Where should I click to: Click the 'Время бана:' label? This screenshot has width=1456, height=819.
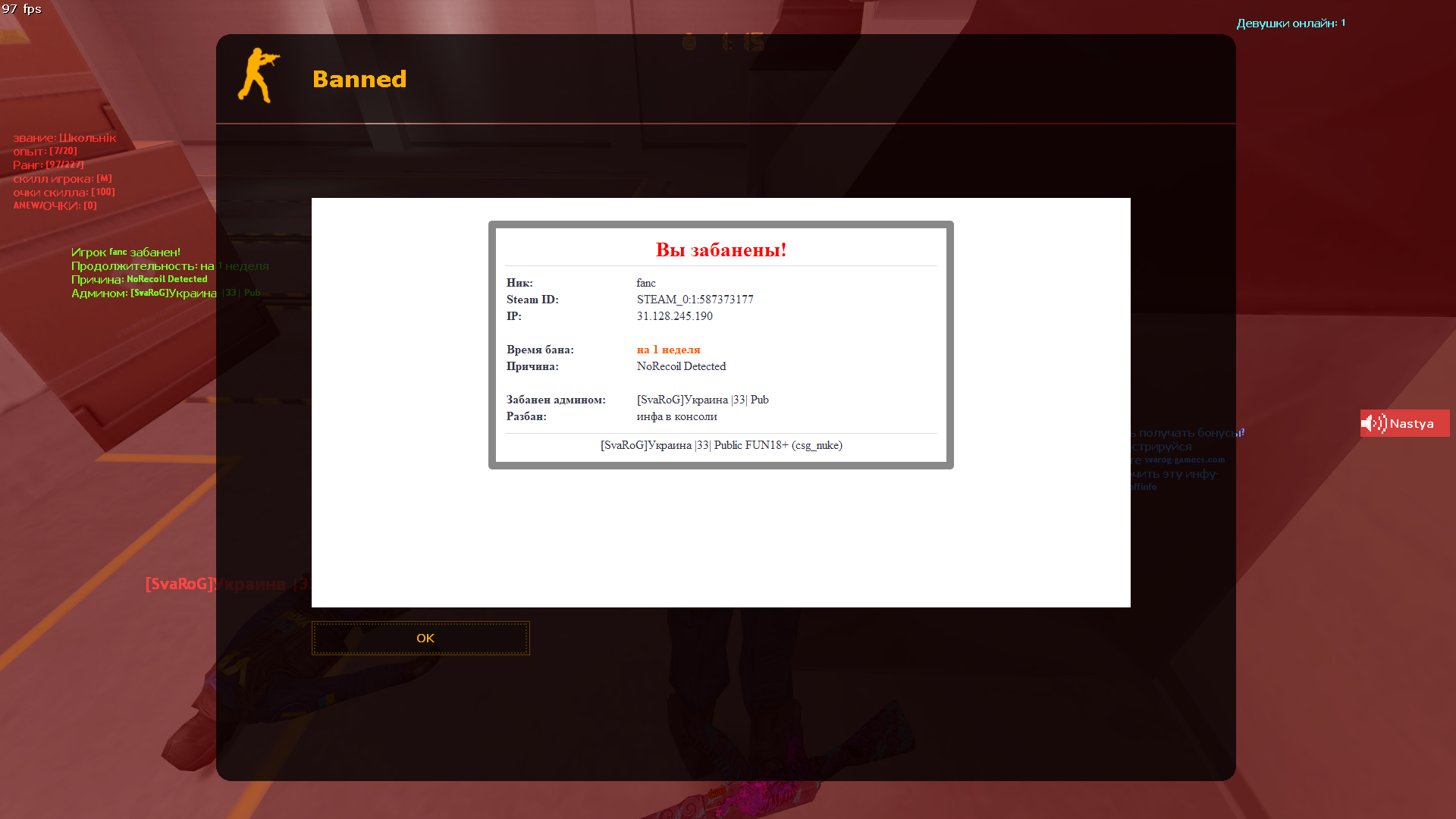point(540,350)
